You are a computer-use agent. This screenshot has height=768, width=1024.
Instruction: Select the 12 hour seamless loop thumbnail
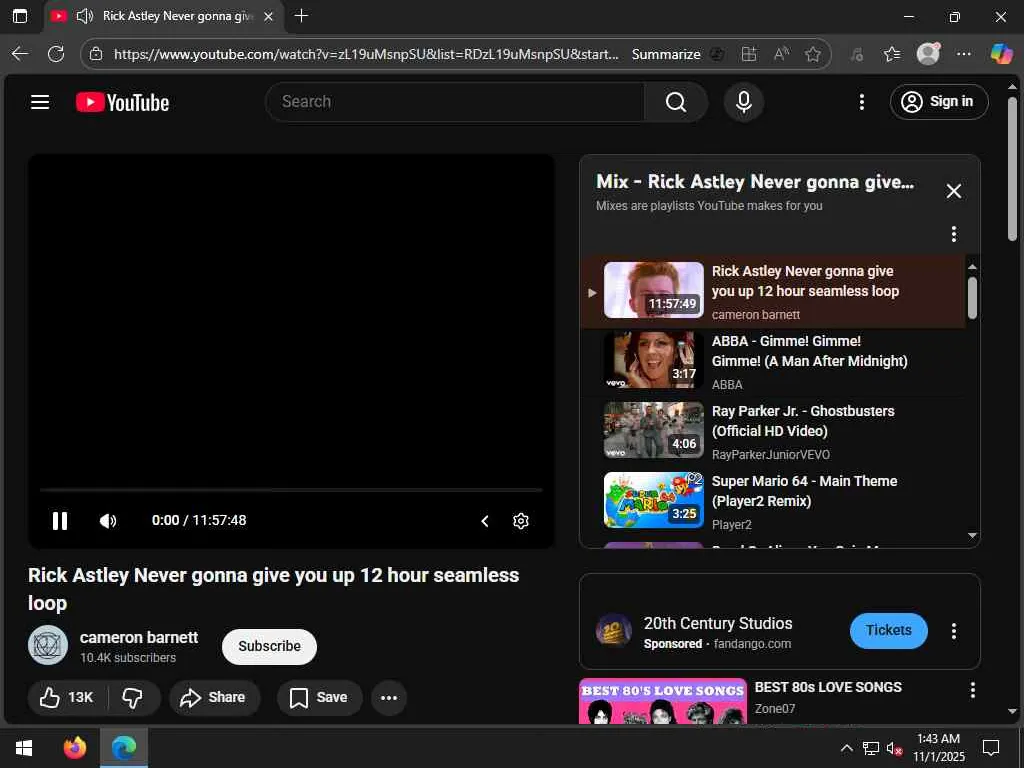653,290
